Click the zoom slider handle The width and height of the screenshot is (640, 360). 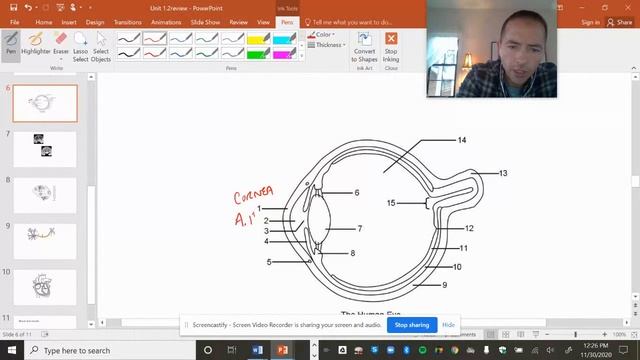pos(576,334)
